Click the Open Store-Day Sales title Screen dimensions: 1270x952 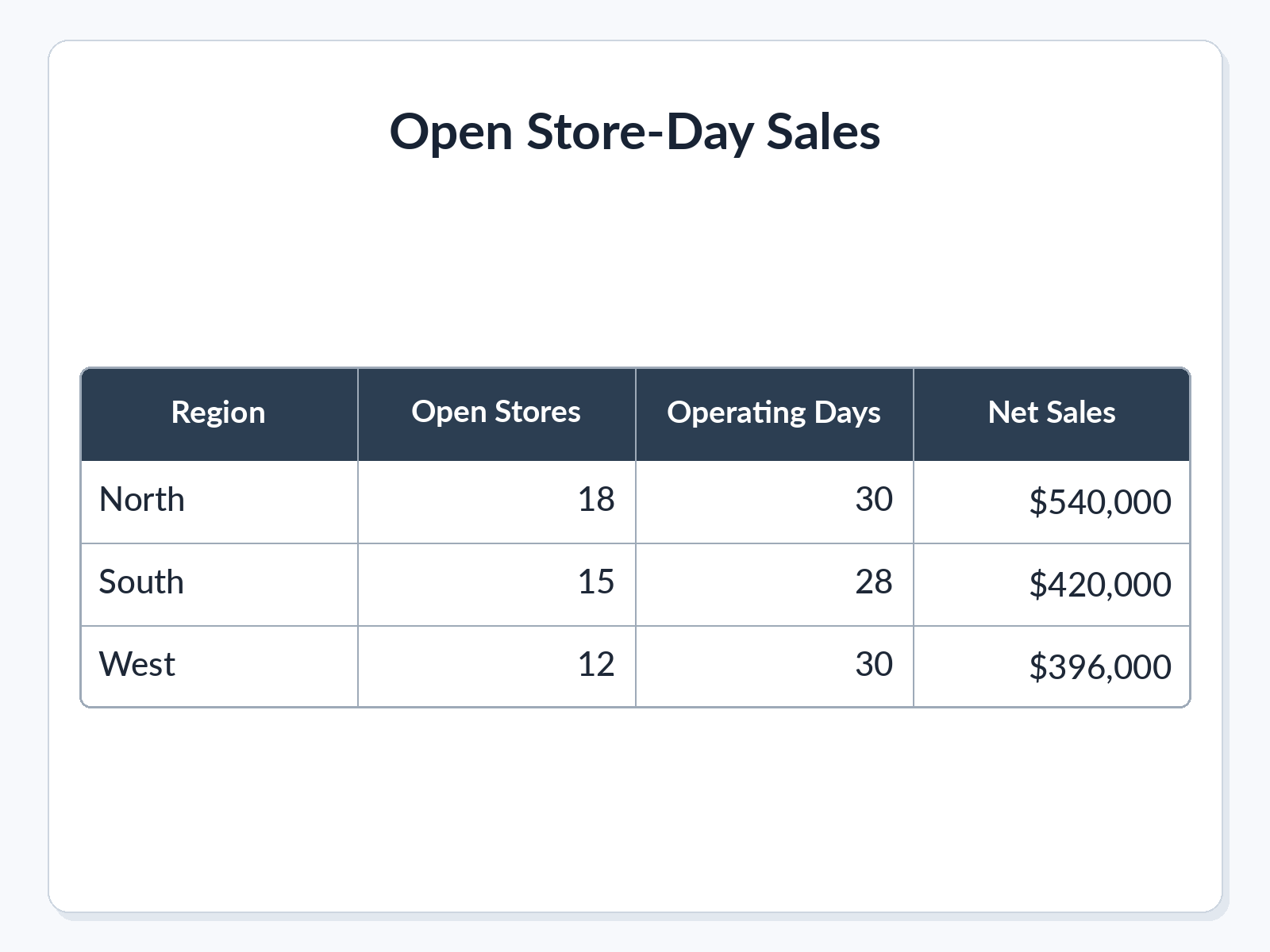tap(635, 132)
